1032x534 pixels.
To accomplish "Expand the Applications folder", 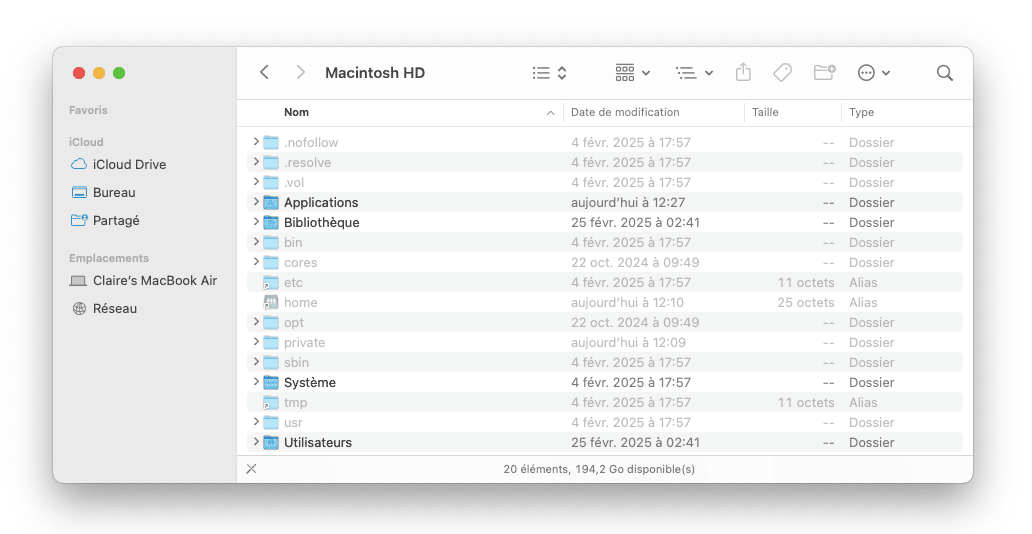I will [x=256, y=201].
